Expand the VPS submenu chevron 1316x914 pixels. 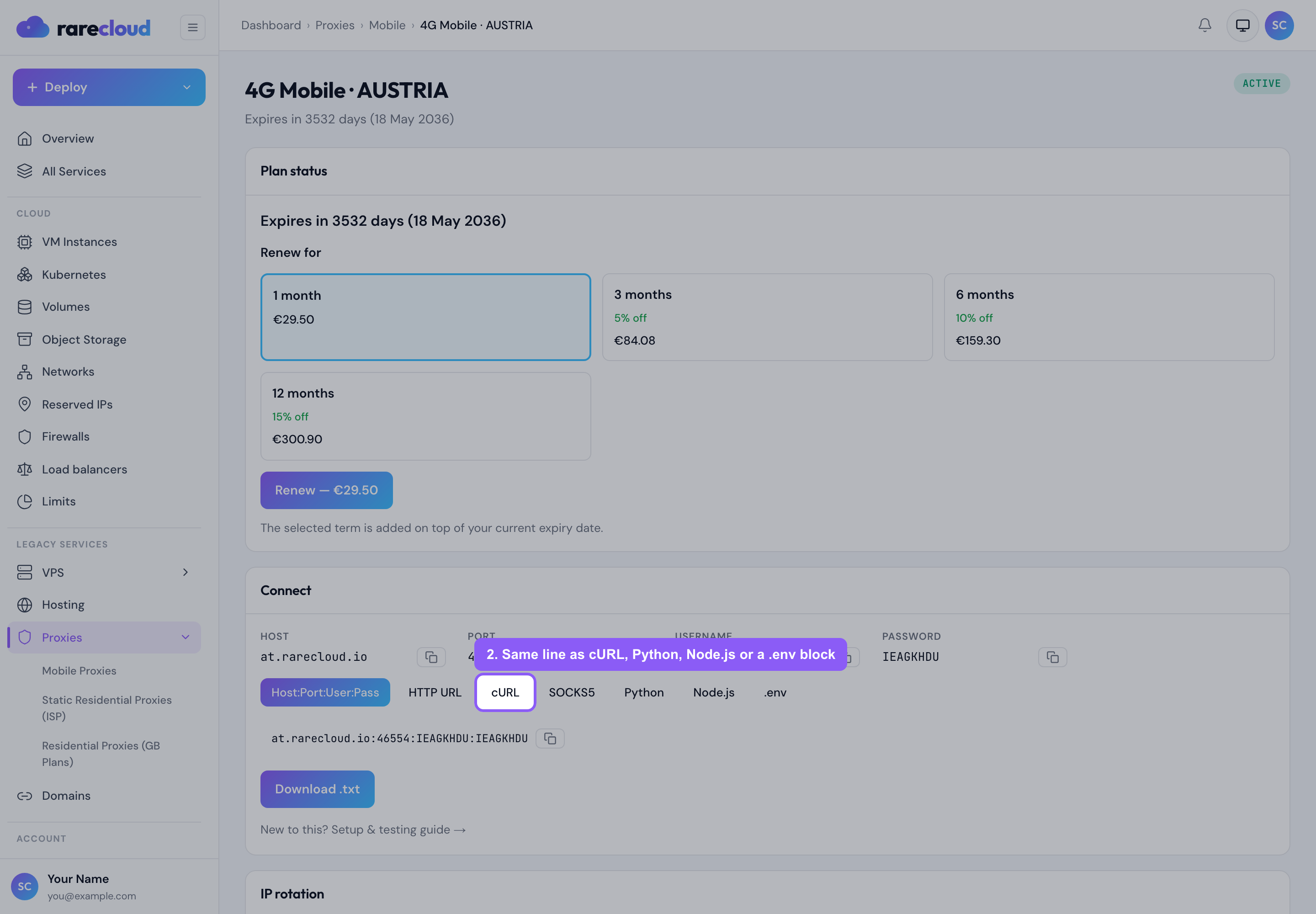[x=185, y=572]
